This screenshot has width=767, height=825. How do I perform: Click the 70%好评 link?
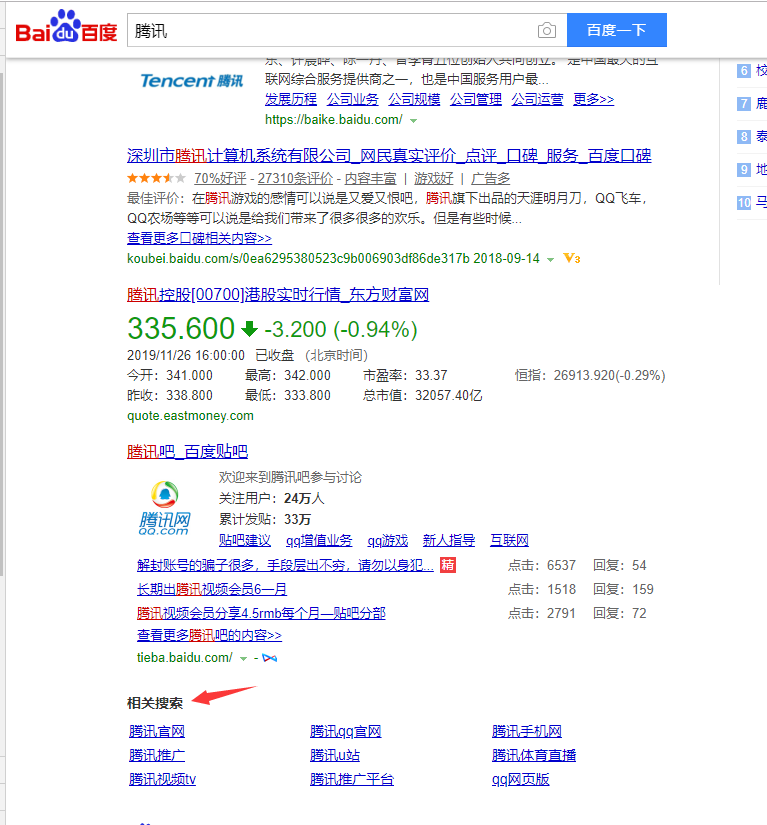pyautogui.click(x=220, y=178)
